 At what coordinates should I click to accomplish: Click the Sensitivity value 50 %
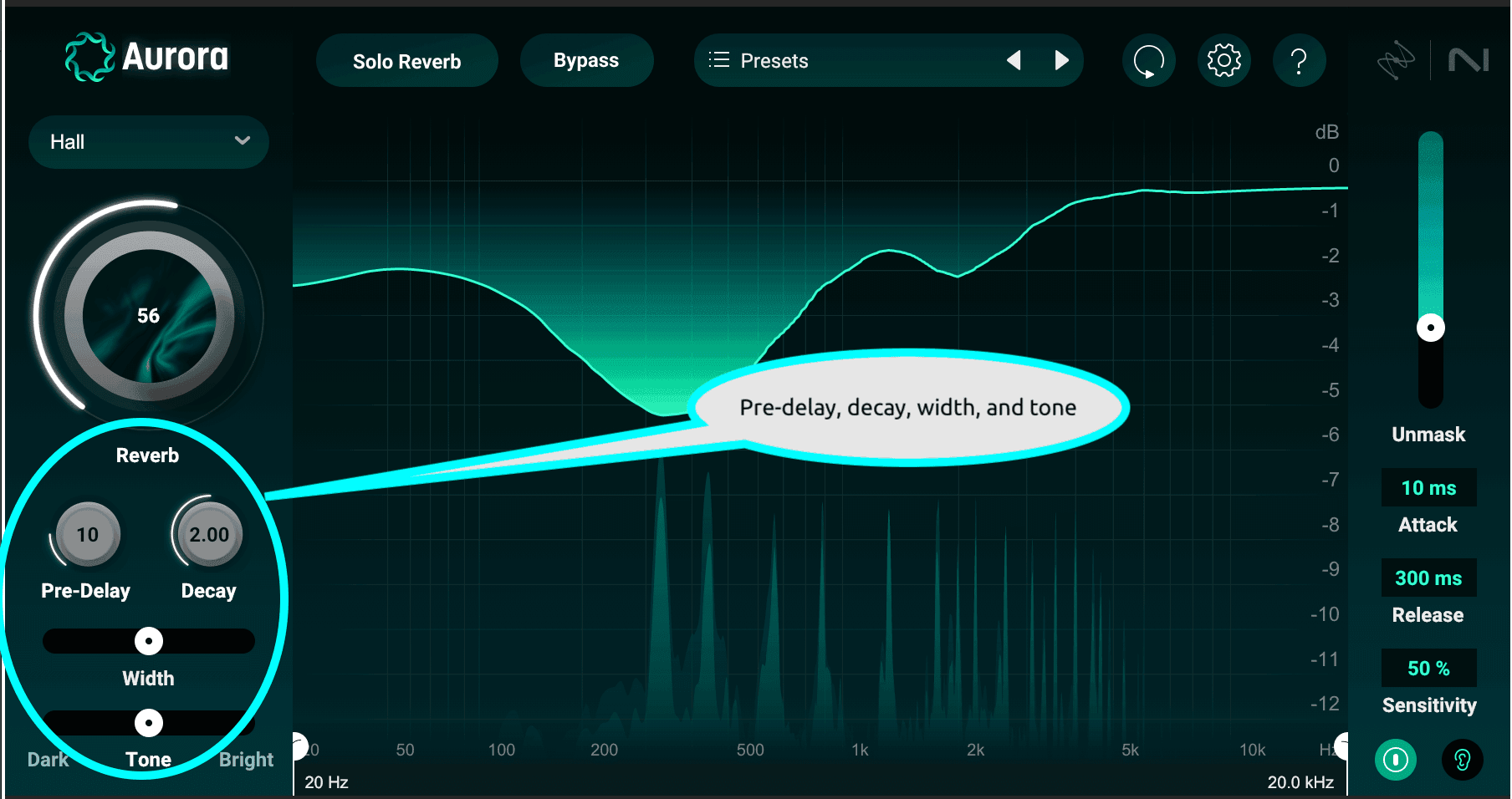pyautogui.click(x=1429, y=669)
